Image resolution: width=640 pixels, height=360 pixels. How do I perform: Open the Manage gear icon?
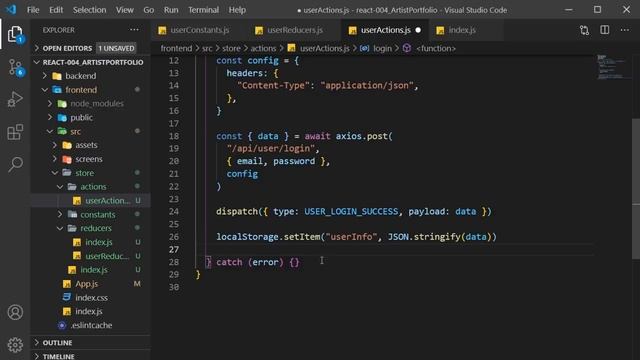15,345
